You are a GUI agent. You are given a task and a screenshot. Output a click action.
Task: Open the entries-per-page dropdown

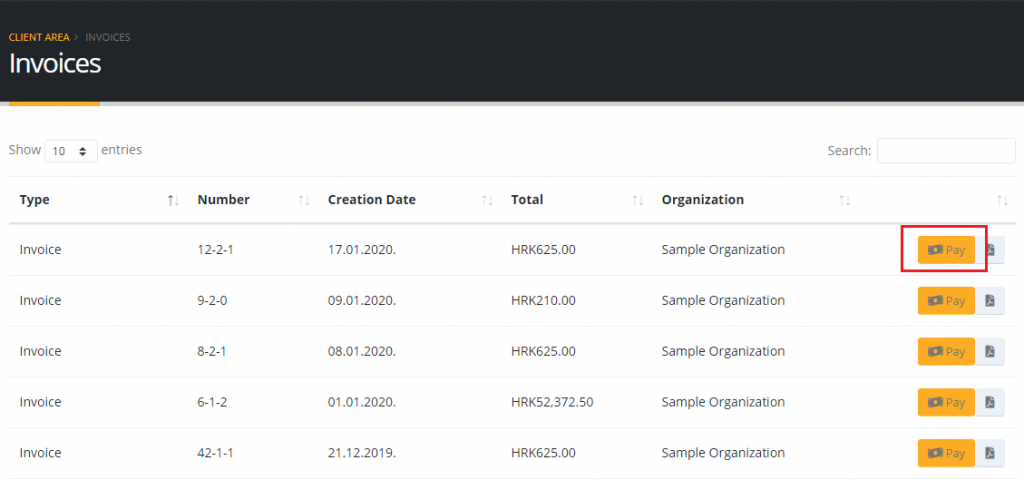(x=70, y=151)
